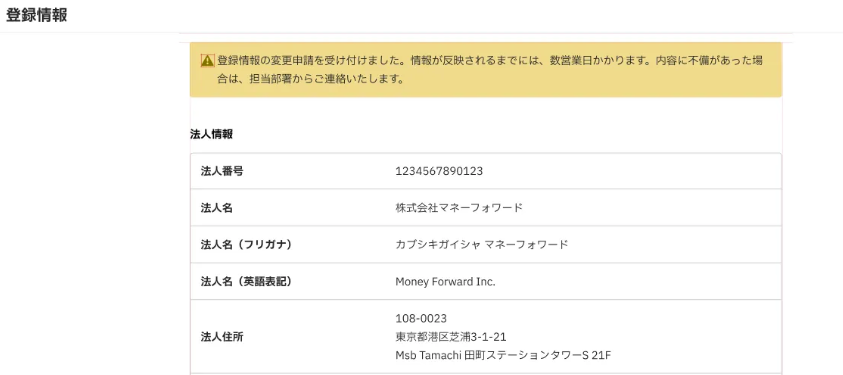This screenshot has width=843, height=375.
Task: Click the yellow change-request notification banner
Action: pyautogui.click(x=486, y=70)
